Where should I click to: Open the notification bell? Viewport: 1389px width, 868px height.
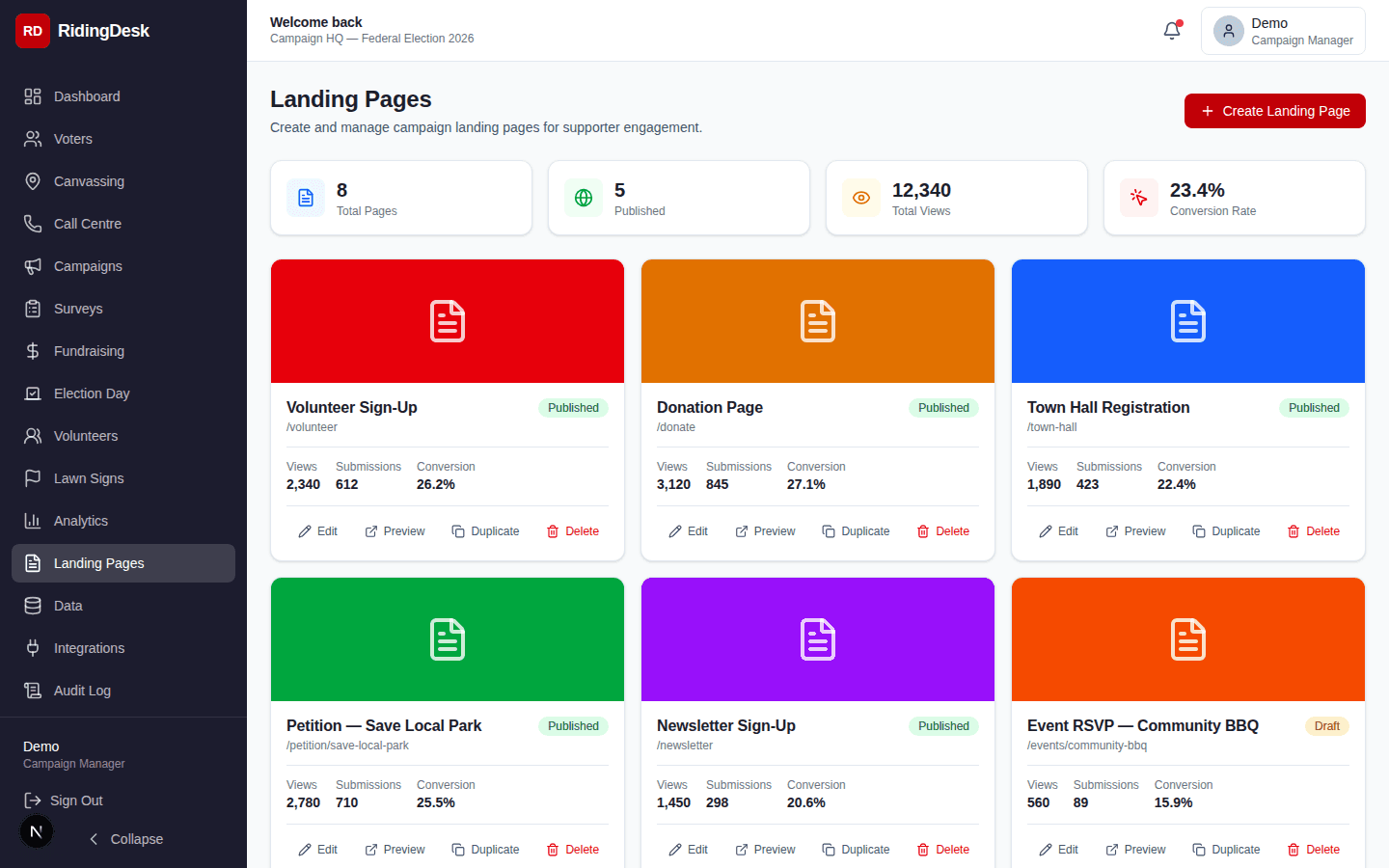(1171, 31)
